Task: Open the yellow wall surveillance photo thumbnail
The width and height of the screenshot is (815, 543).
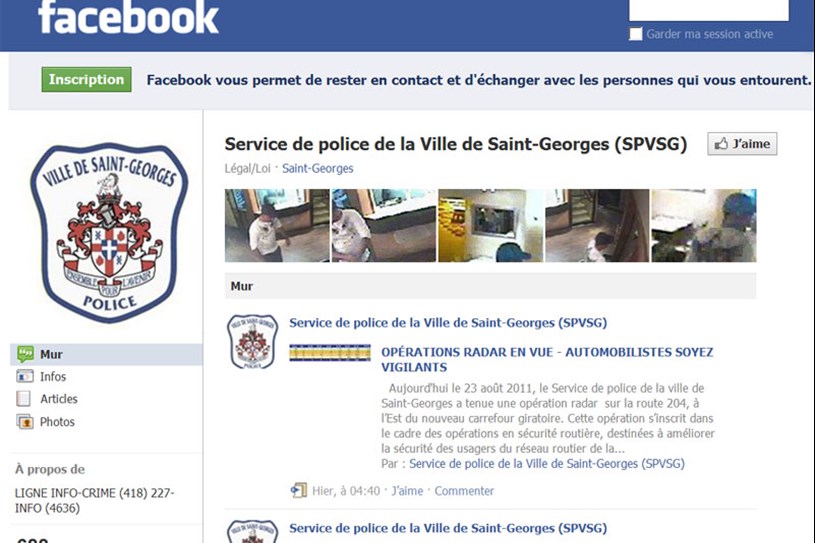Action: pyautogui.click(x=491, y=226)
